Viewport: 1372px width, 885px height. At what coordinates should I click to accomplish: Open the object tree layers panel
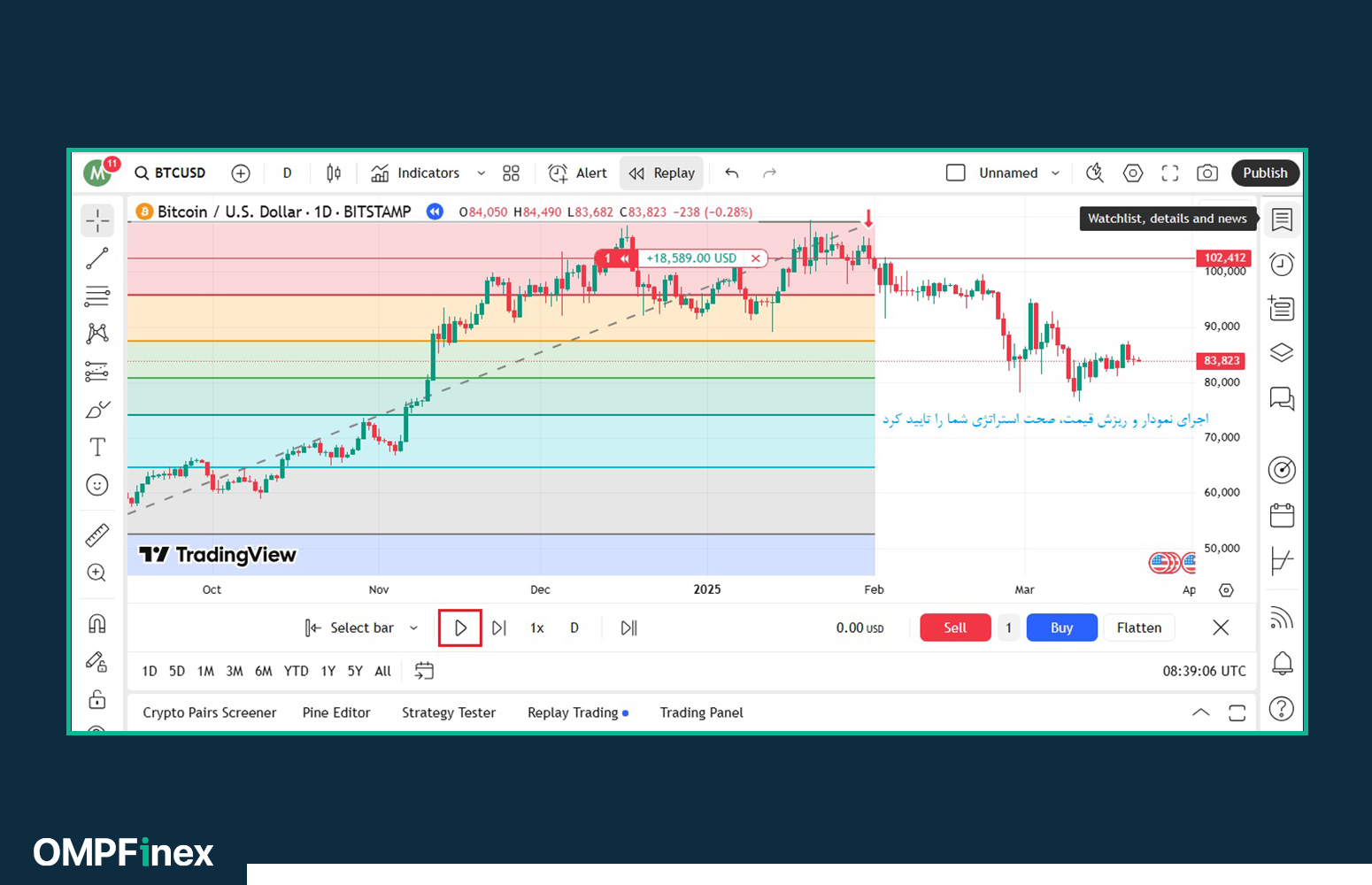click(x=1282, y=352)
